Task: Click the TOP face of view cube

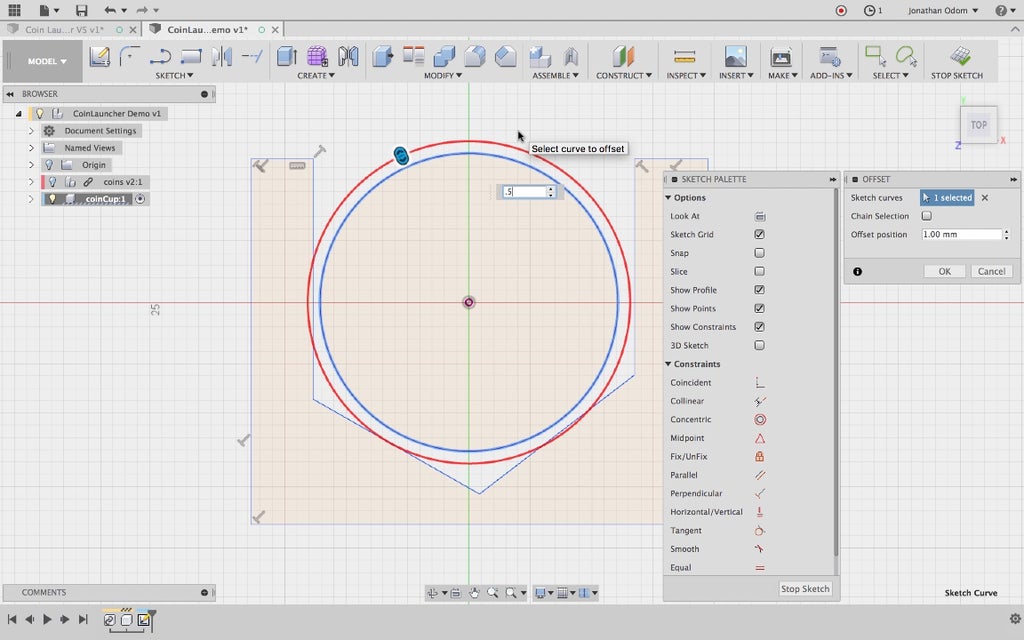Action: (x=978, y=125)
